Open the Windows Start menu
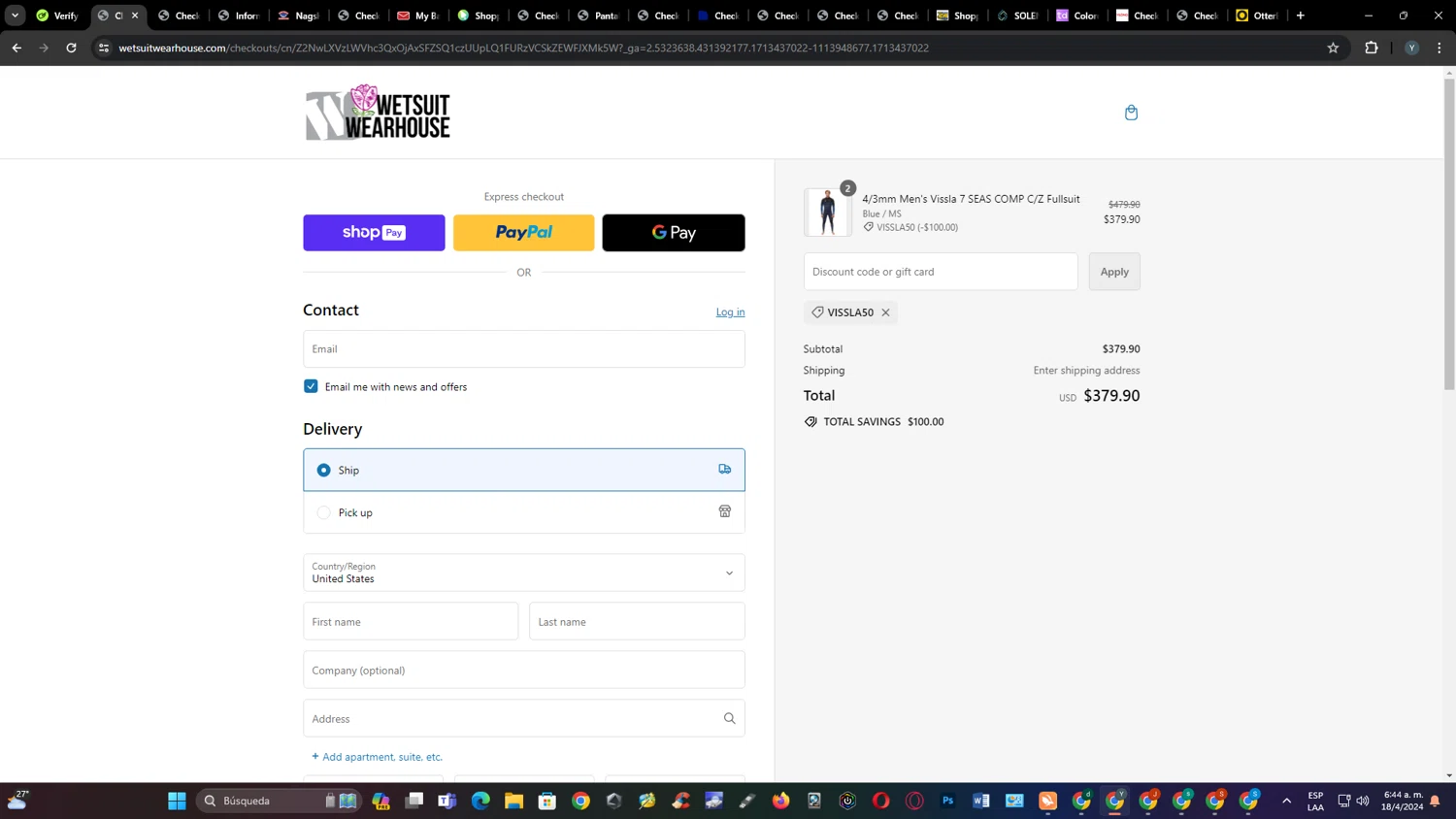Viewport: 1456px width, 819px height. click(177, 801)
